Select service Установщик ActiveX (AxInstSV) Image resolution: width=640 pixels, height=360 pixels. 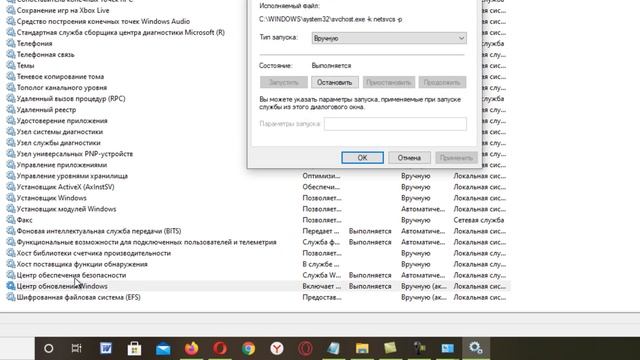tap(65, 187)
